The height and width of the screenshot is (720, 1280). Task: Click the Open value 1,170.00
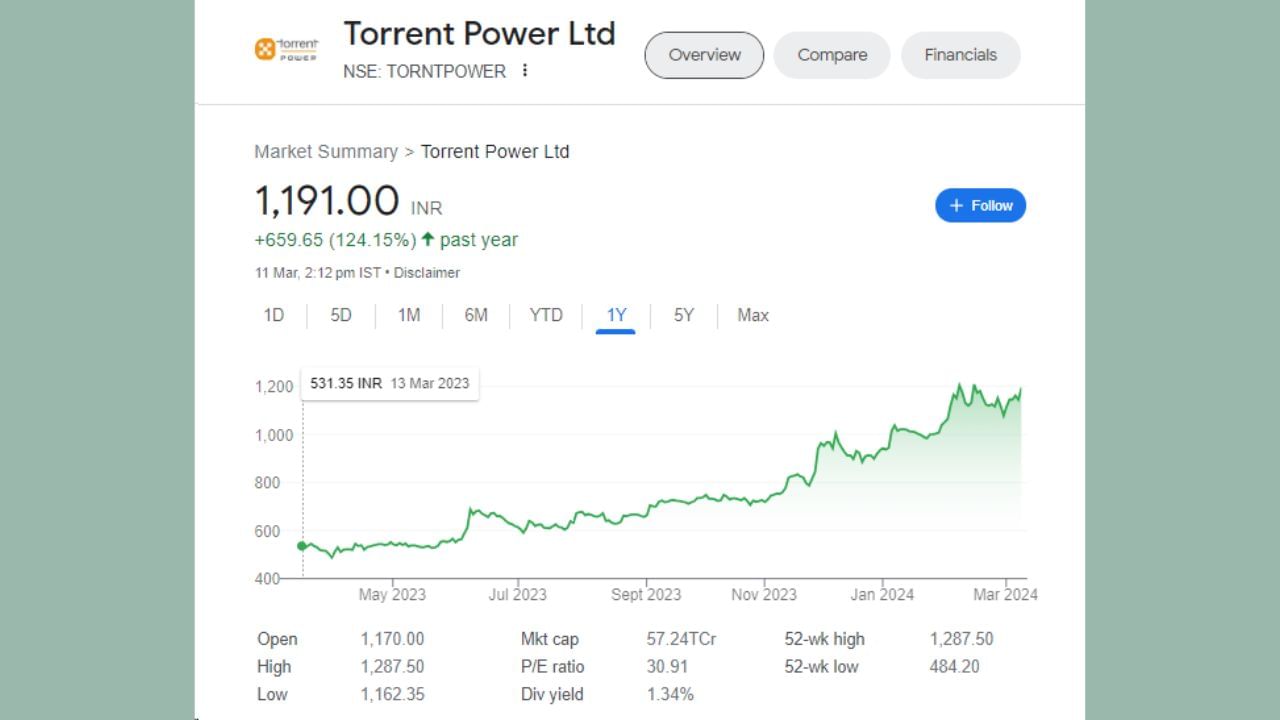pyautogui.click(x=392, y=639)
